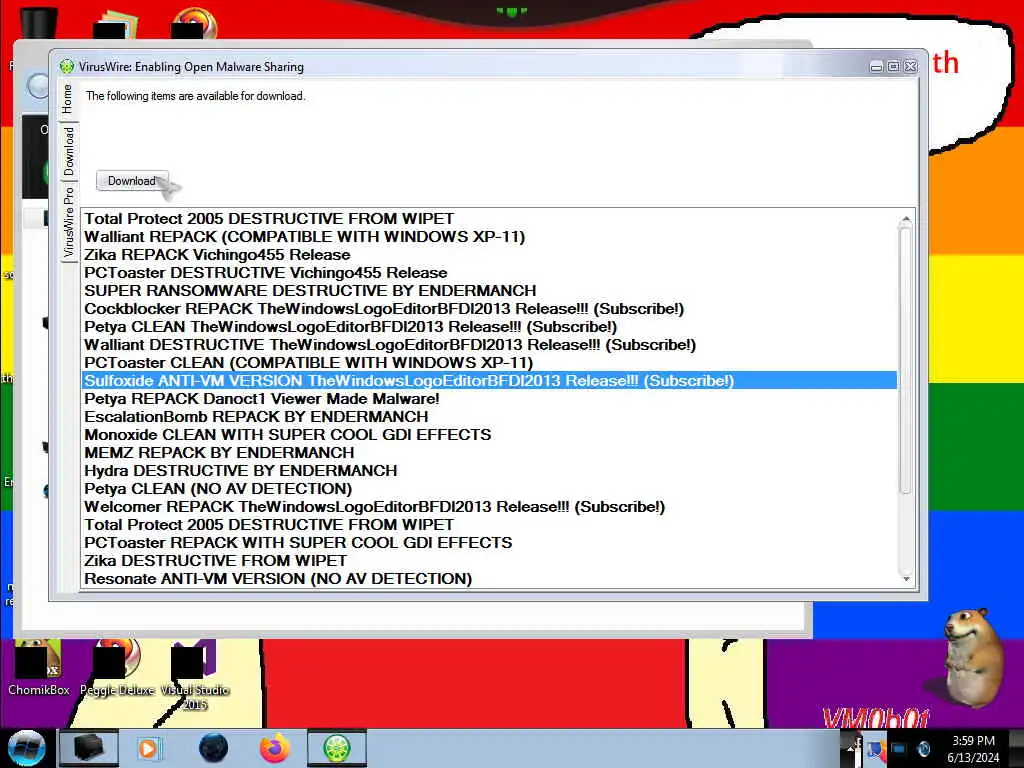The height and width of the screenshot is (768, 1024).
Task: Switch to the VirusWire Pro tab
Action: pos(68,222)
